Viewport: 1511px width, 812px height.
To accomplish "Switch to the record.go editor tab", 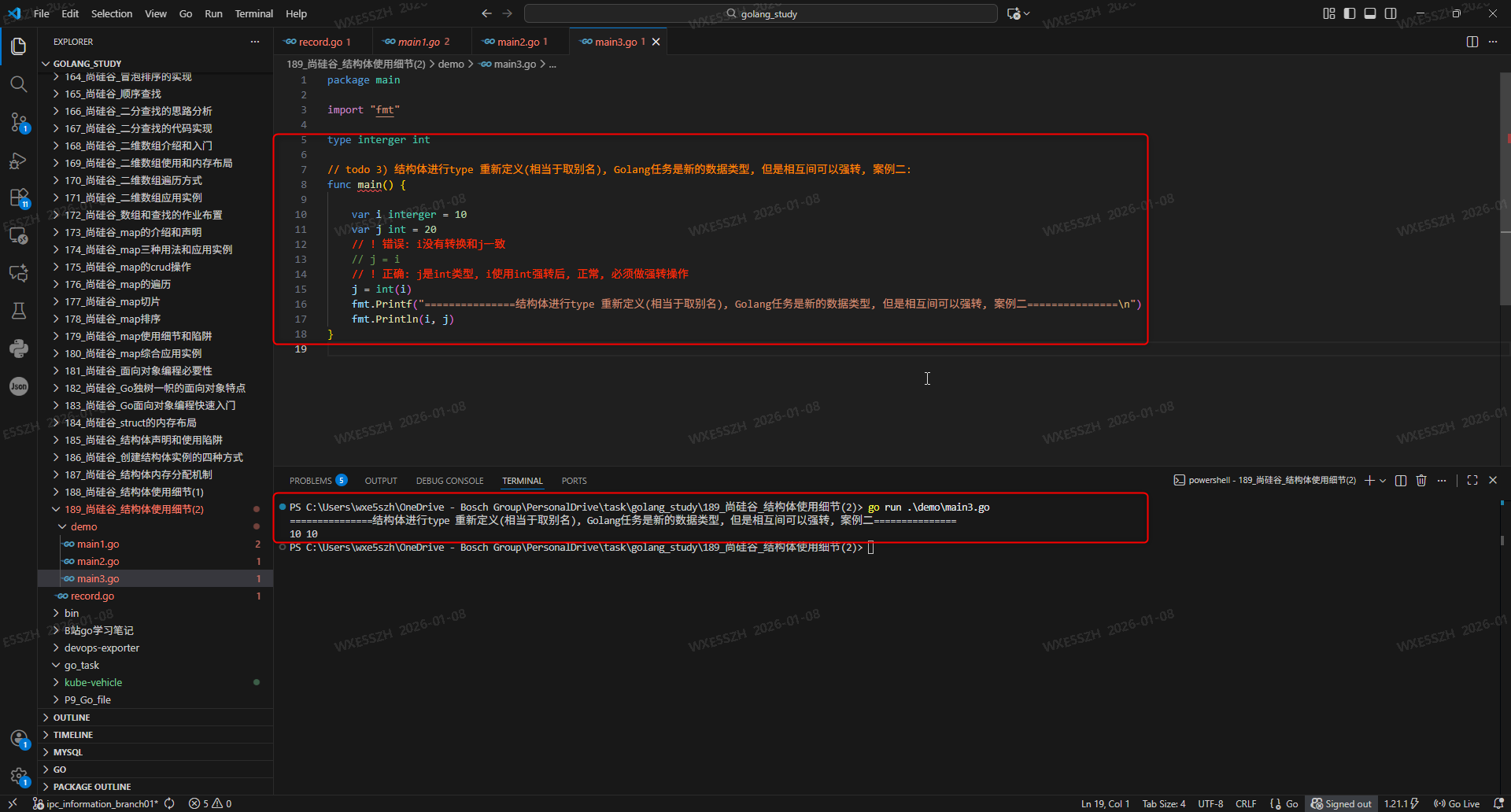I will pos(323,42).
